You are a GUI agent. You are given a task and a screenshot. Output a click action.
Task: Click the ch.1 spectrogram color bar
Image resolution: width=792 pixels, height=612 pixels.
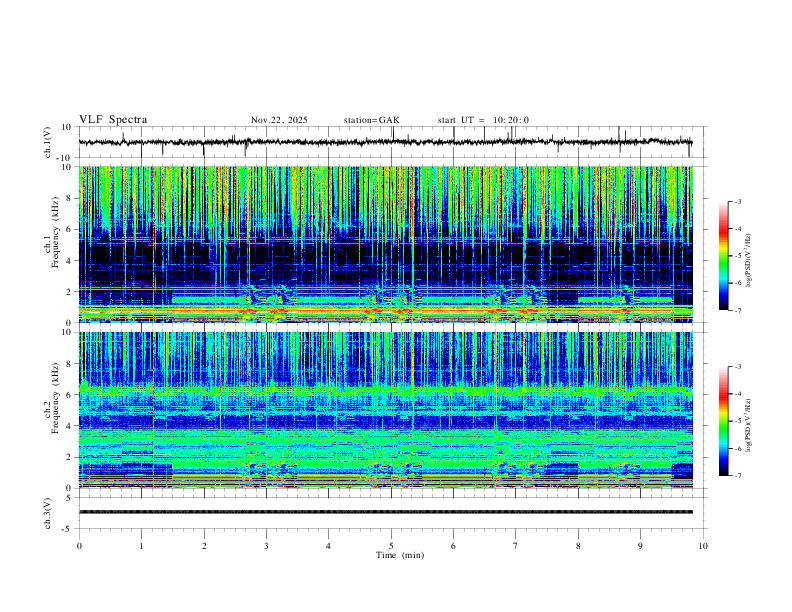pos(723,256)
